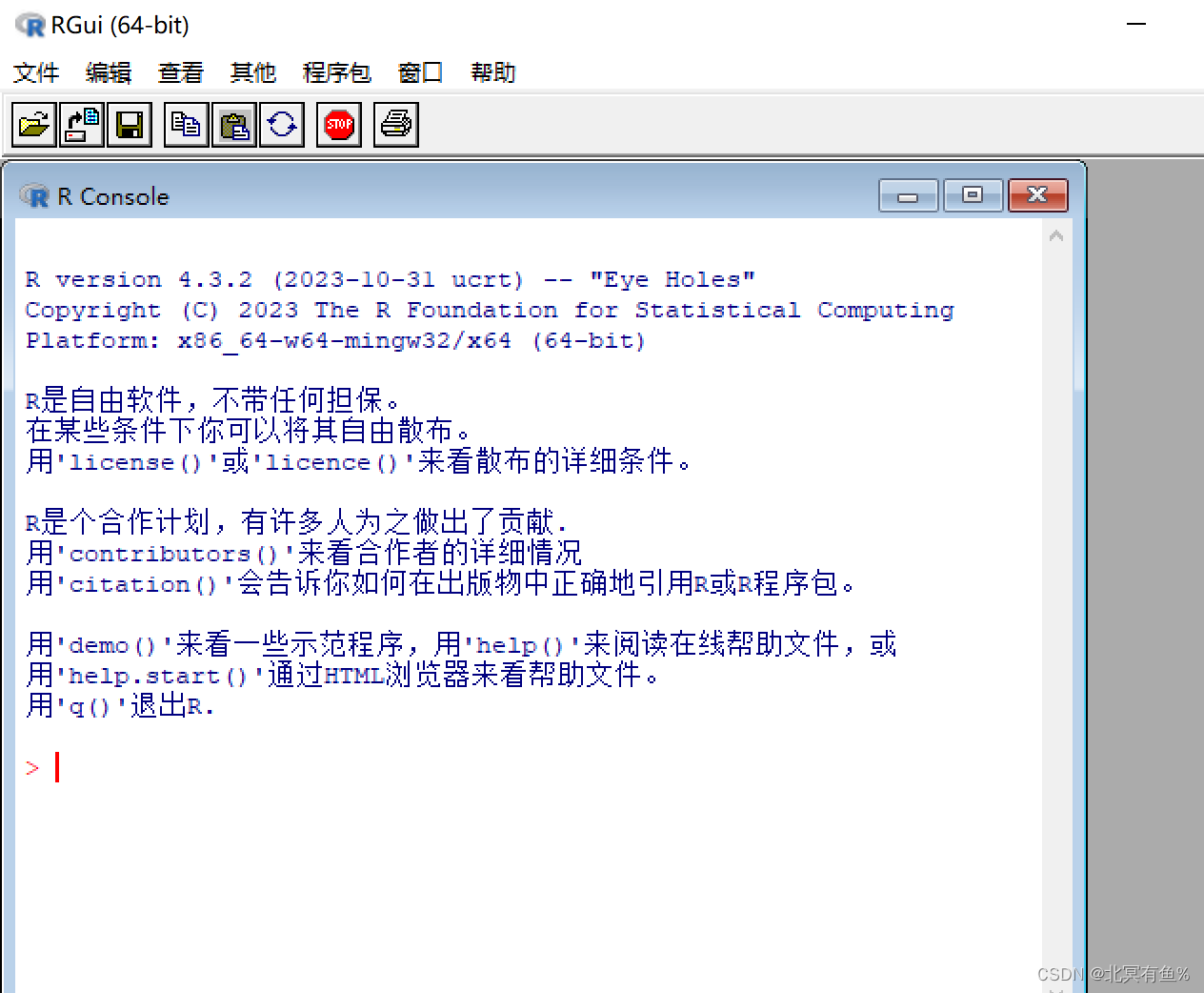The width and height of the screenshot is (1204, 993).
Task: Click the Copyright (C) 2023 line
Action: (490, 311)
